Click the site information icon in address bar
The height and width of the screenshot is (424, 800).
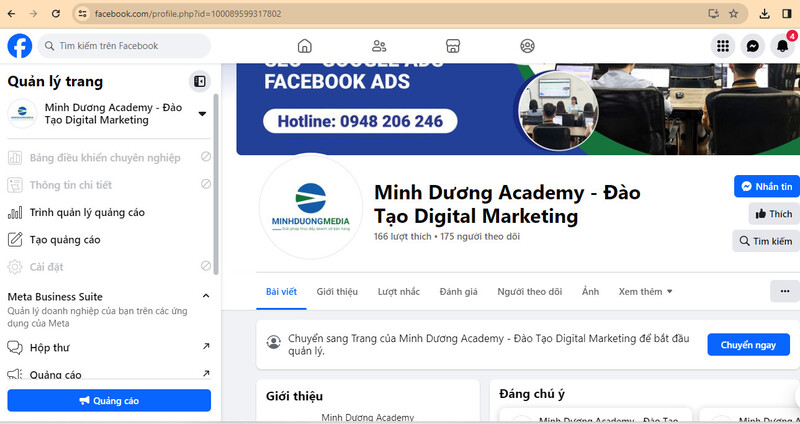82,14
